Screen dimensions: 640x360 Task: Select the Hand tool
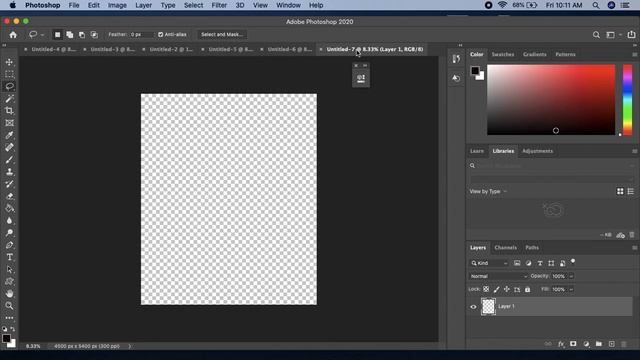pyautogui.click(x=9, y=293)
